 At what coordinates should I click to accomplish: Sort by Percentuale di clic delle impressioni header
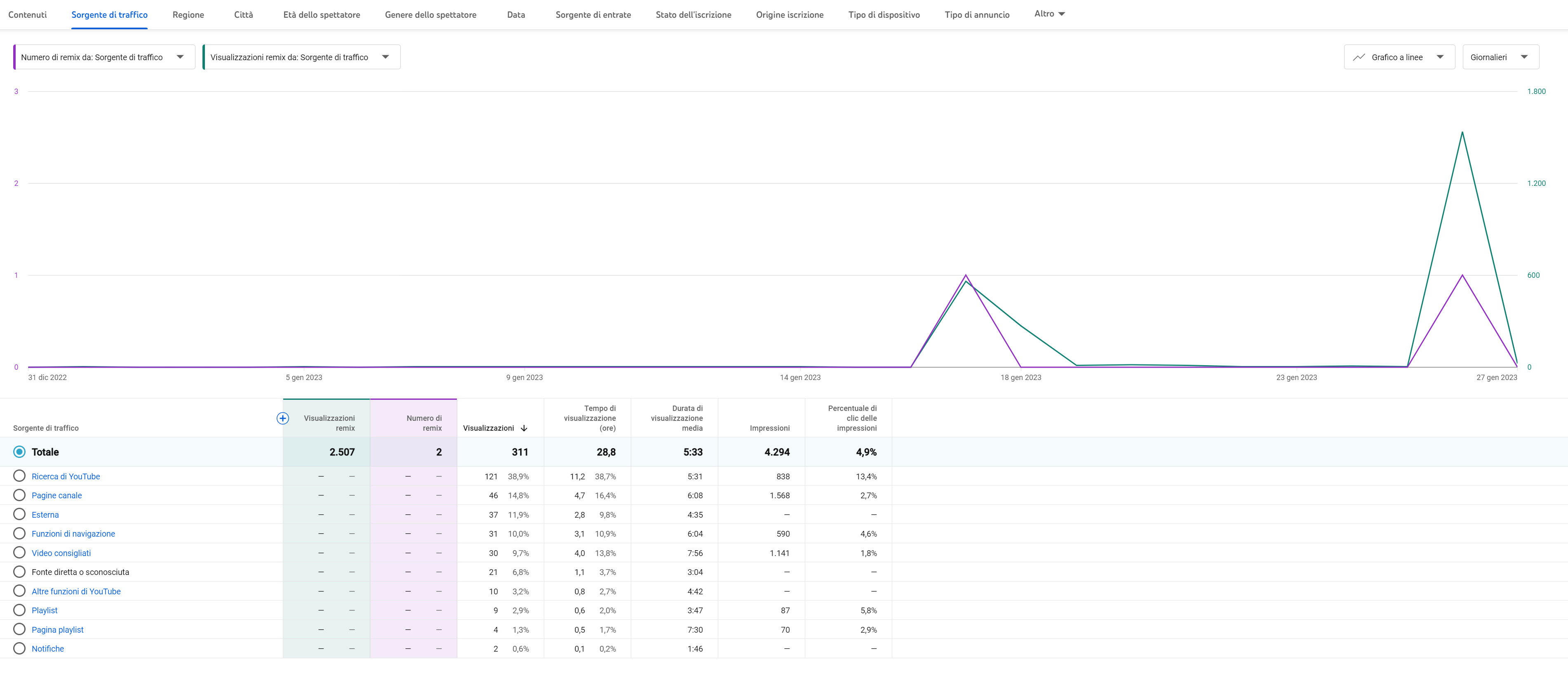point(852,418)
